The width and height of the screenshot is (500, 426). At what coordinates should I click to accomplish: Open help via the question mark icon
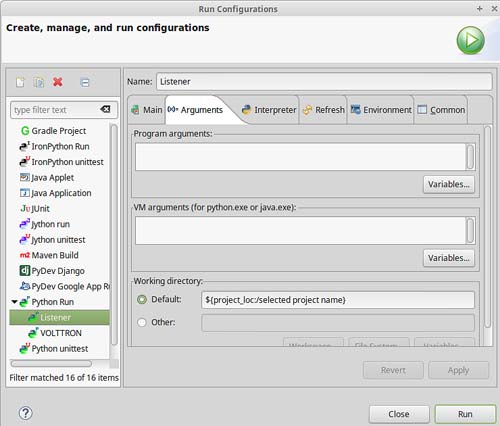(x=26, y=413)
